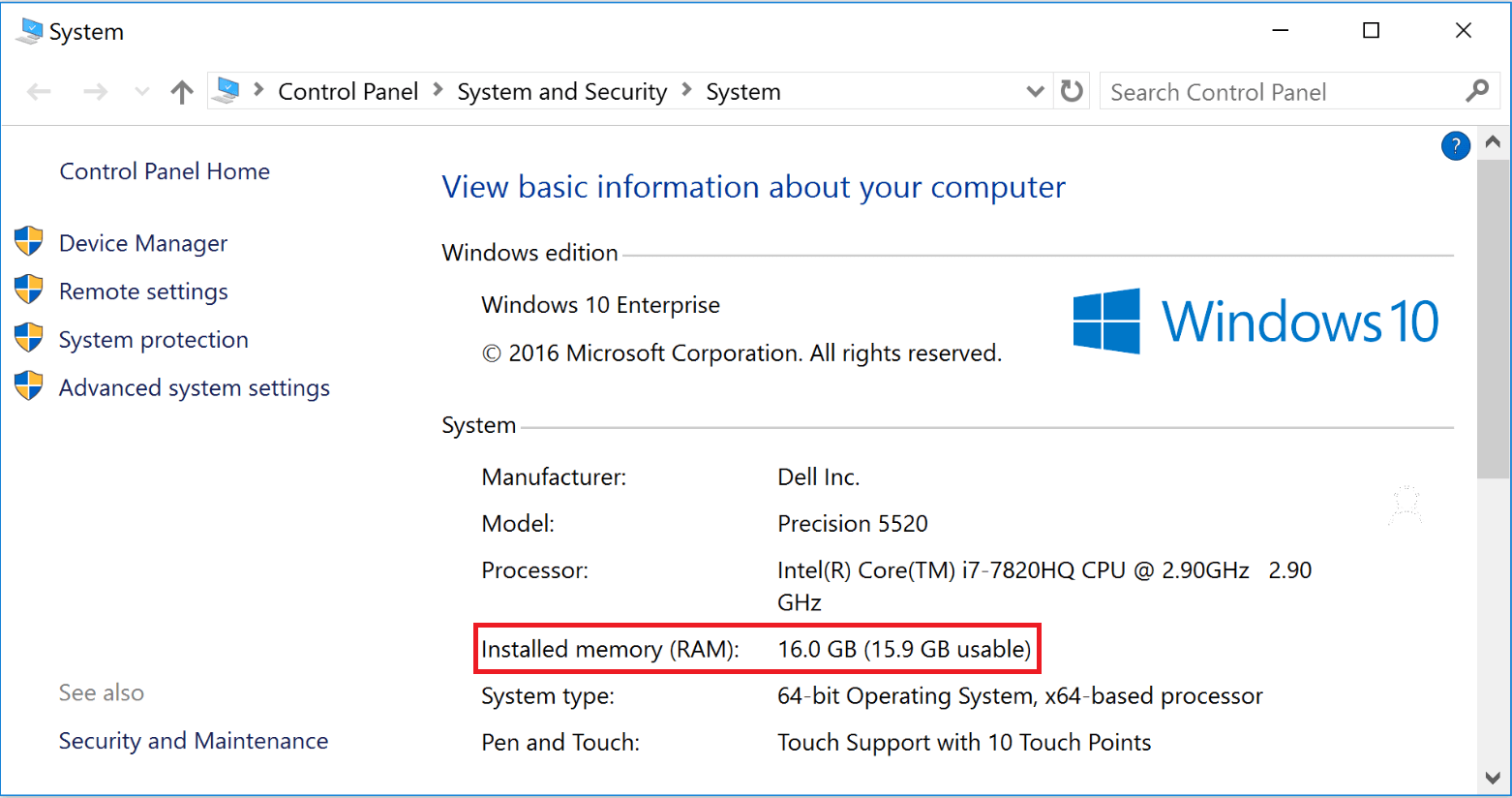Open Advanced system settings
The image size is (1512, 798).
(194, 387)
